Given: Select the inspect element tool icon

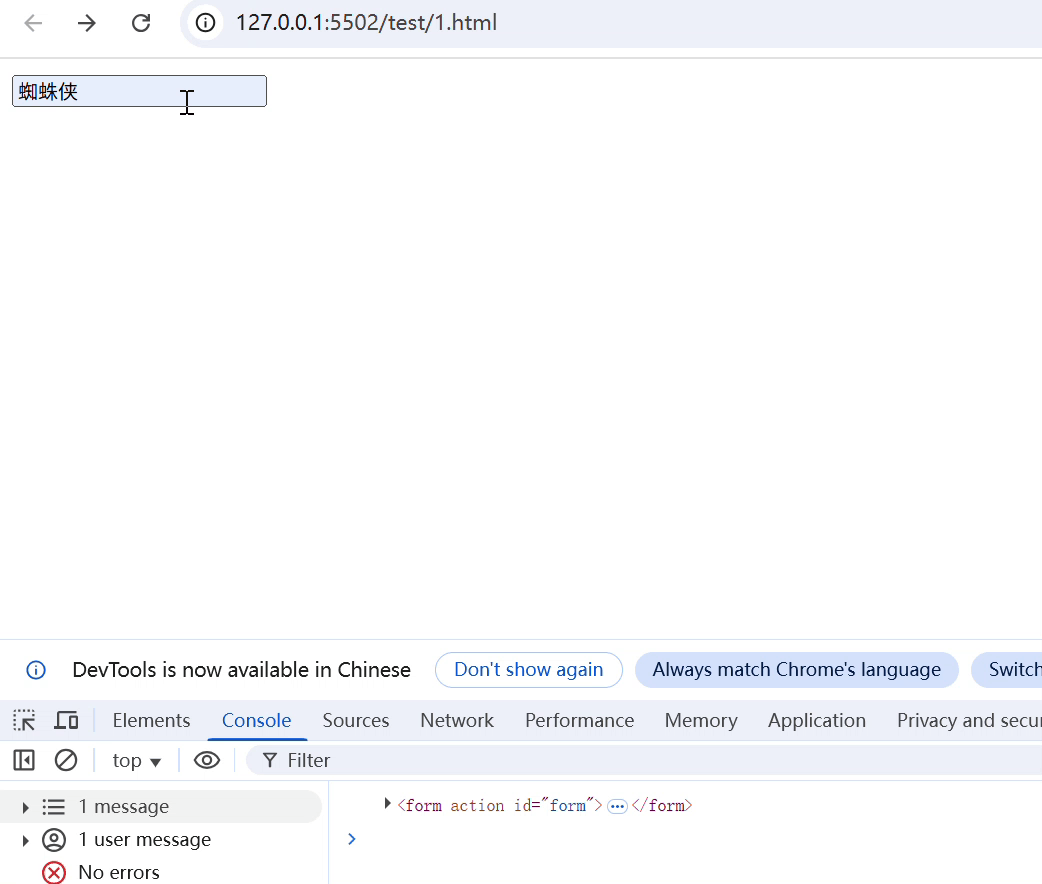Looking at the screenshot, I should pyautogui.click(x=23, y=719).
